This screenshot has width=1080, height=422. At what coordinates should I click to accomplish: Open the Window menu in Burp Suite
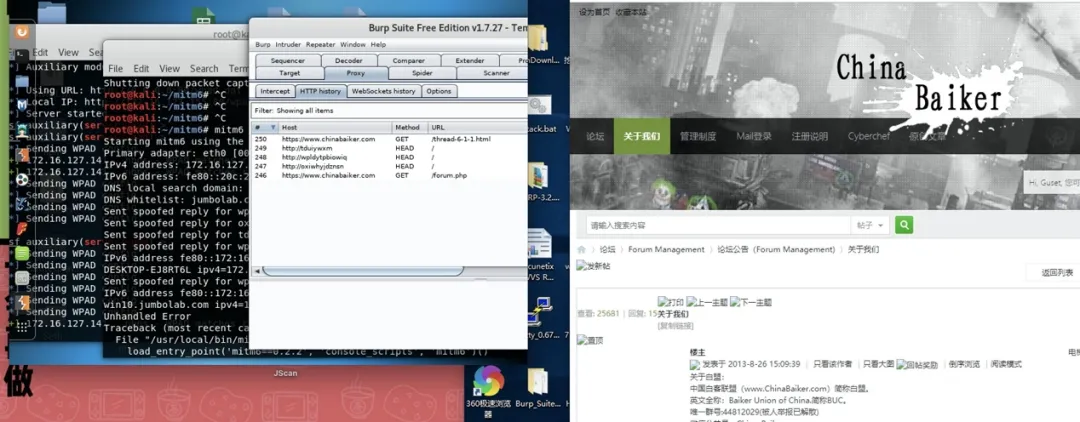click(353, 45)
